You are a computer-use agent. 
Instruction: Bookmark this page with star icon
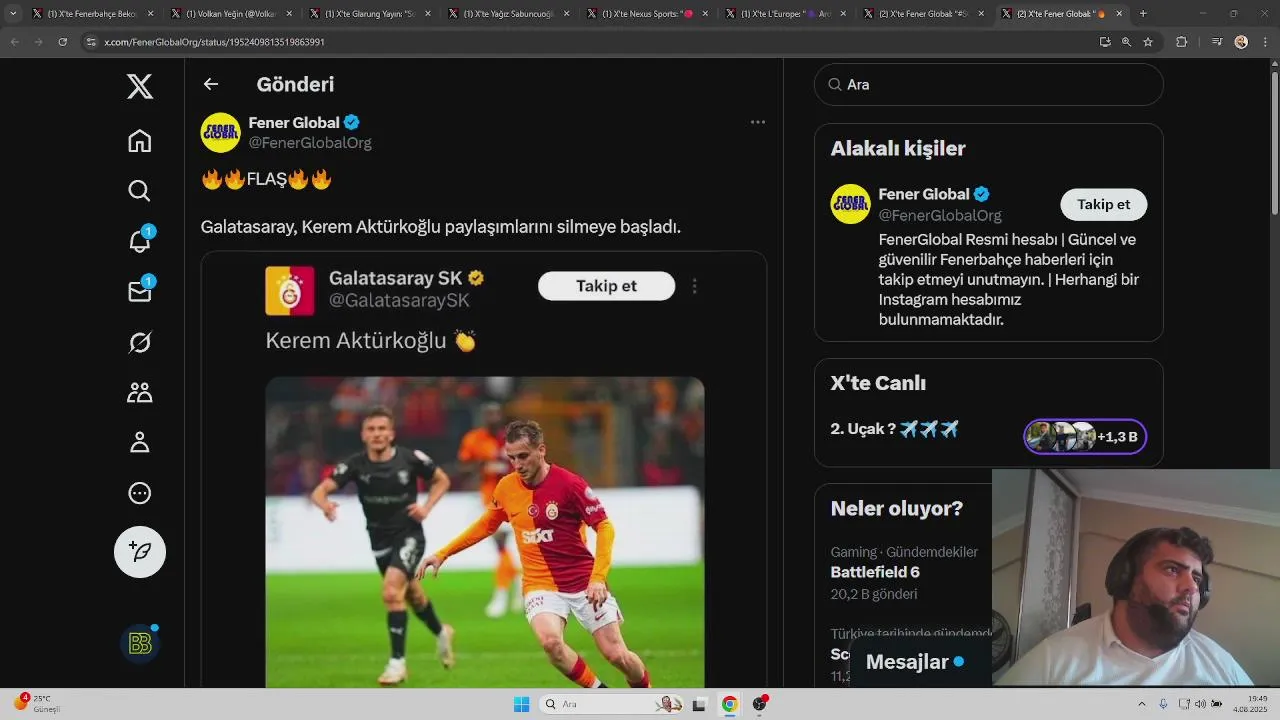1148,42
